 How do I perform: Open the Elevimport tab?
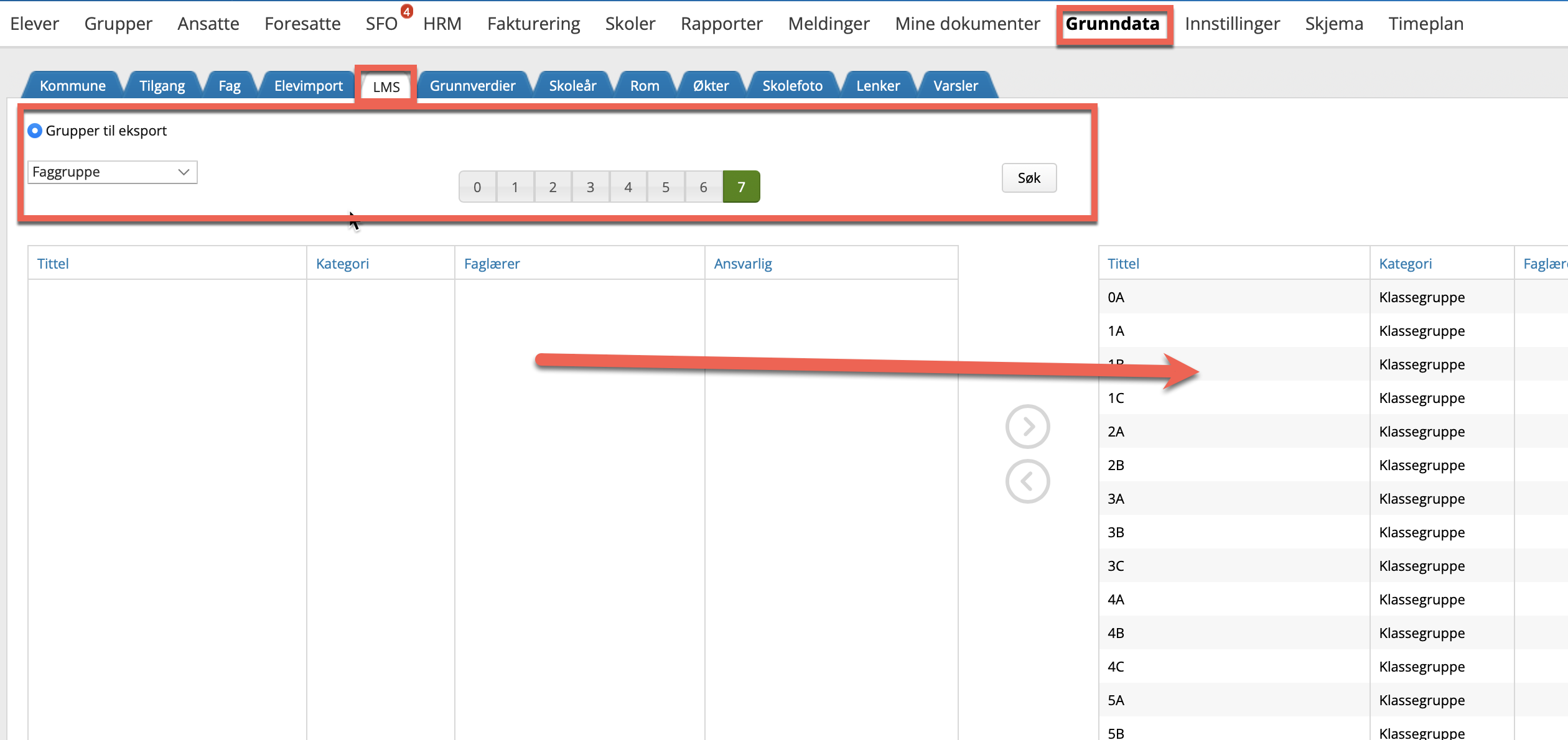click(308, 86)
